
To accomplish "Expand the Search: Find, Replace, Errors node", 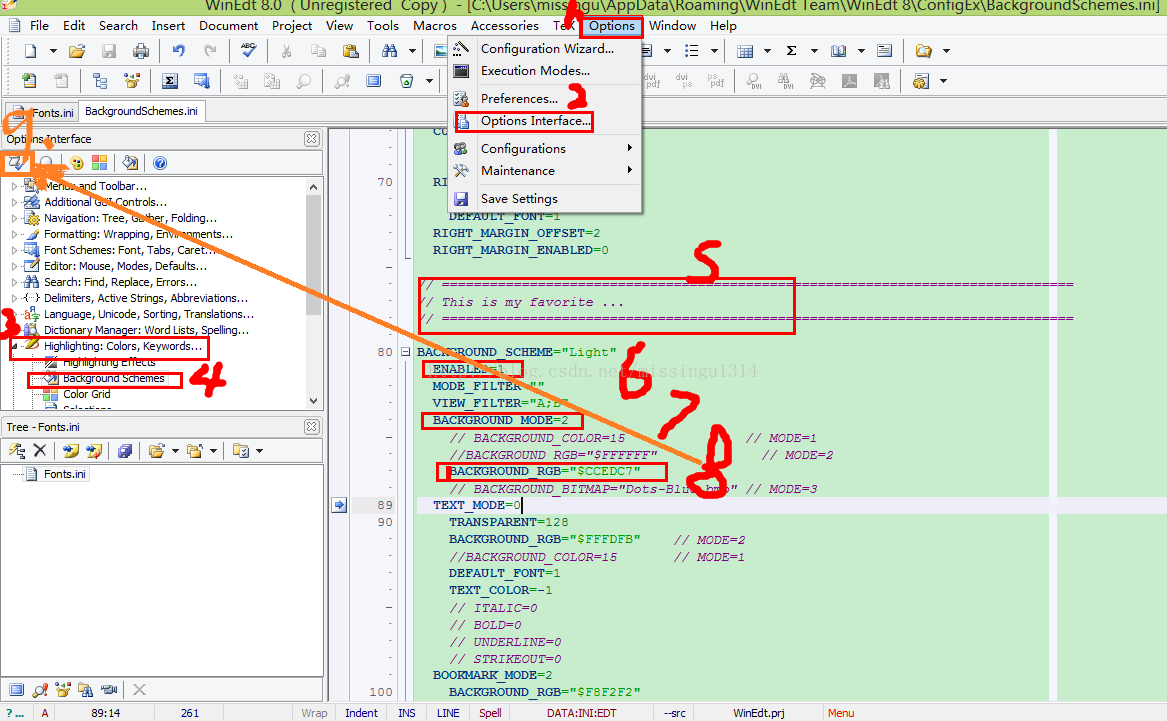I will click(x=14, y=282).
